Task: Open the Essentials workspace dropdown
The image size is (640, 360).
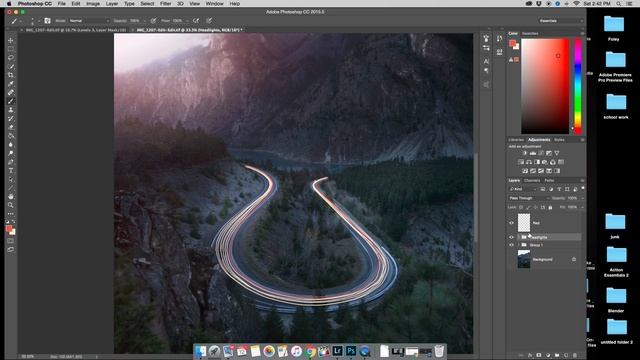Action: tap(561, 20)
